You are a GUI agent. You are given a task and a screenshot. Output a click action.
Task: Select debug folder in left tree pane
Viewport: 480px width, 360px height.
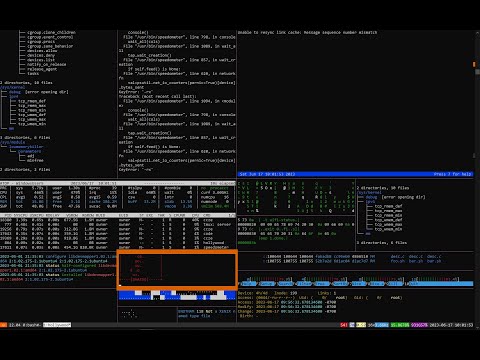[x=15, y=92]
